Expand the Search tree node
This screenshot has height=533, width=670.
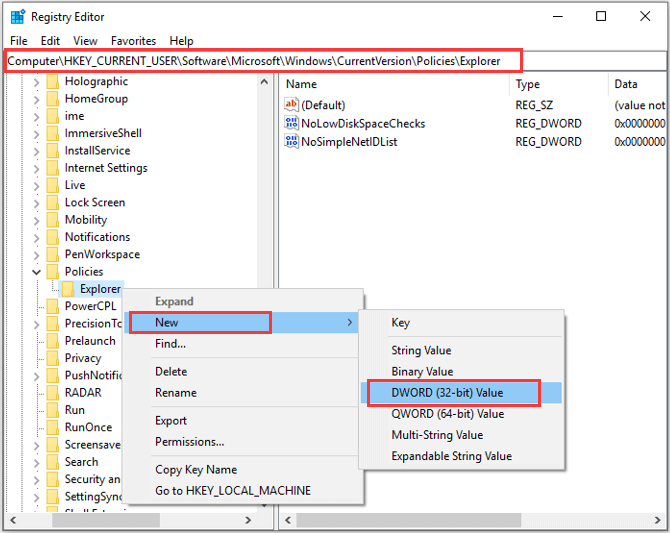click(36, 463)
